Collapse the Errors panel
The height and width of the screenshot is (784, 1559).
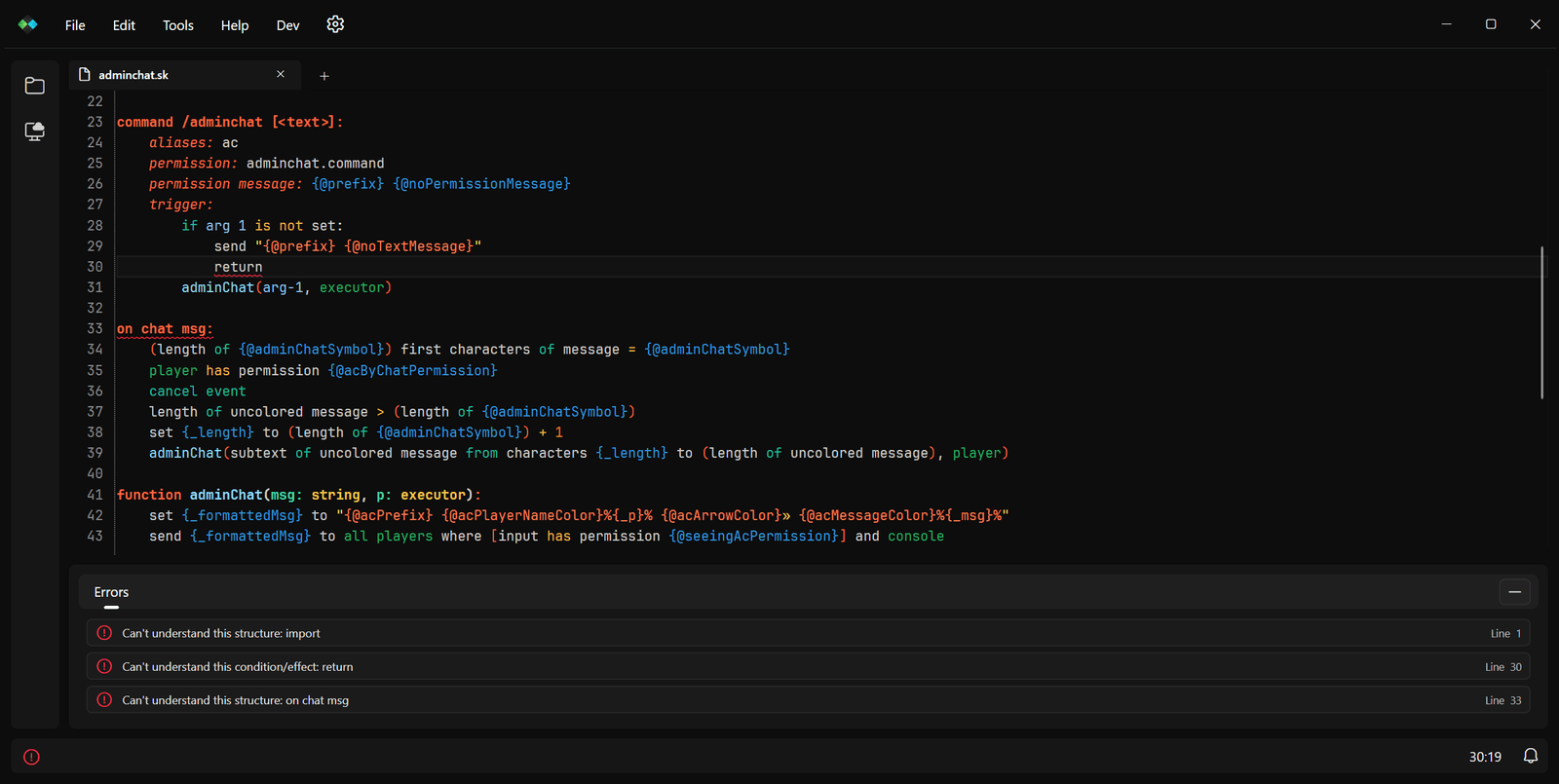tap(1514, 592)
